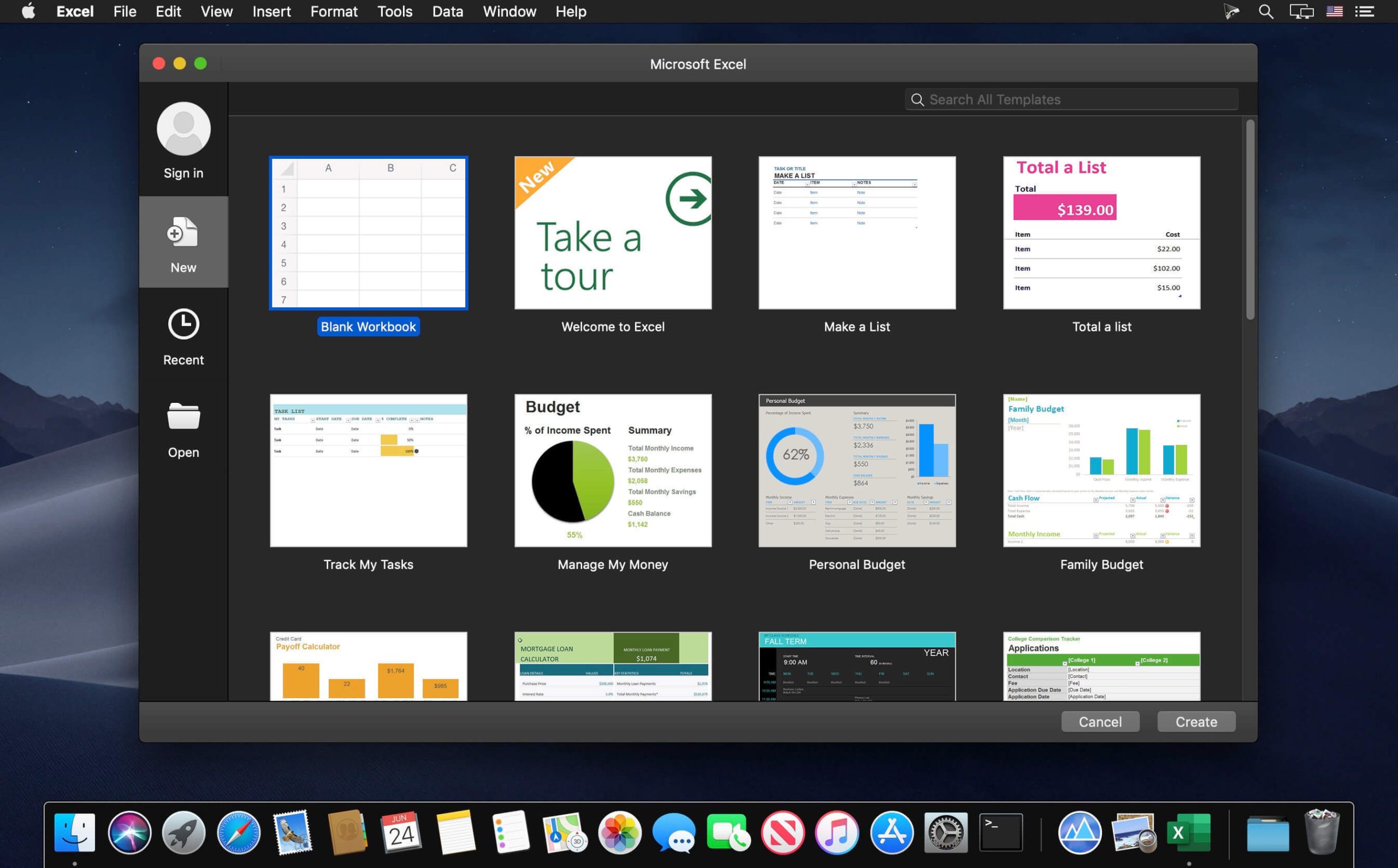Screen dimensions: 1398x868
Task: Open Spotlight search in the menu bar
Action: pos(1265,11)
